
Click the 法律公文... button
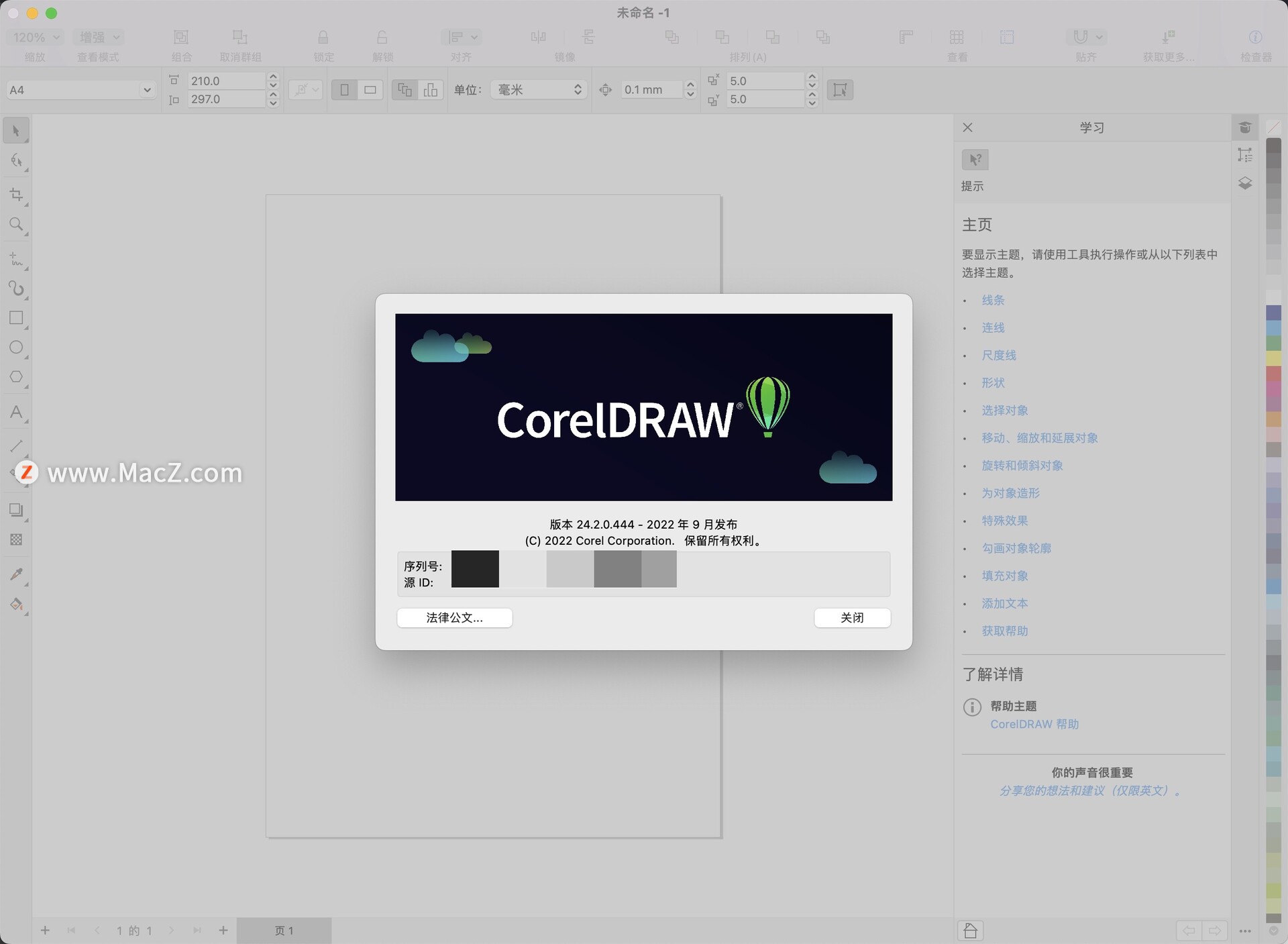point(454,618)
